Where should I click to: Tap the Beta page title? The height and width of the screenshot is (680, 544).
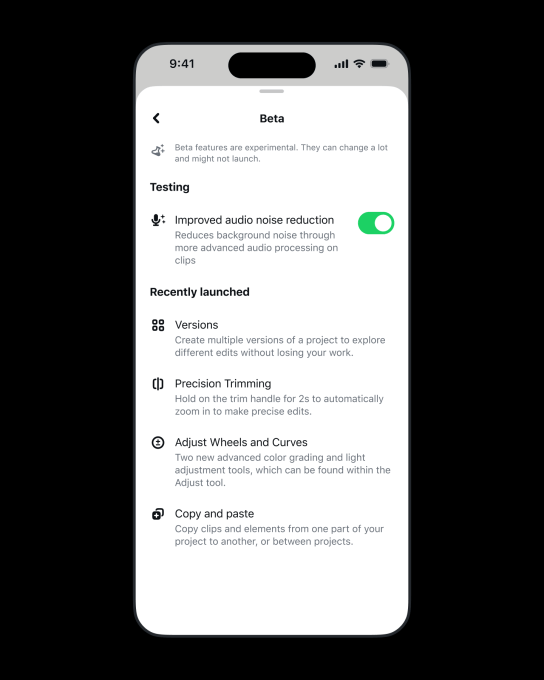pos(272,118)
